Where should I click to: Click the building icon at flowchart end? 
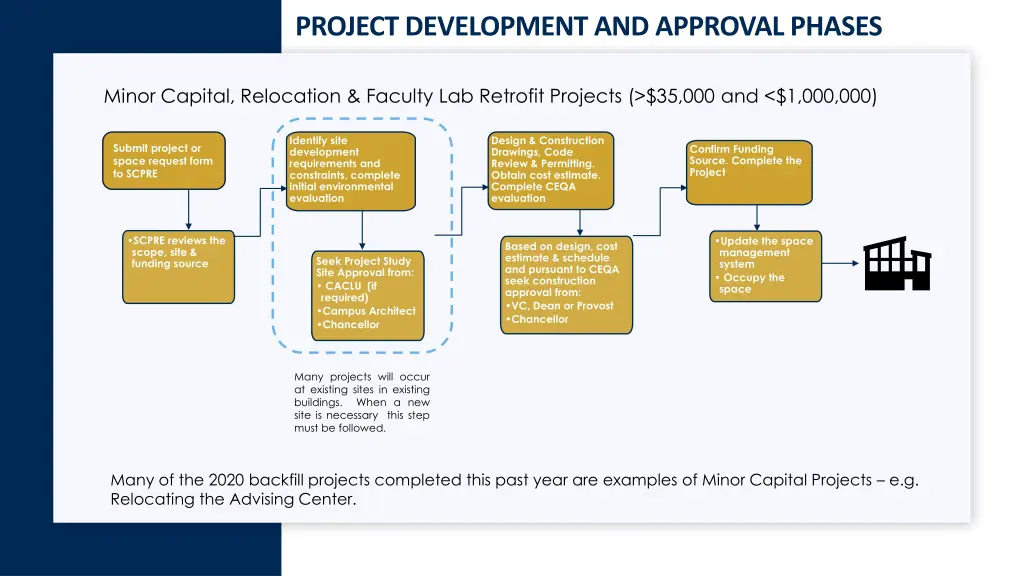click(897, 265)
